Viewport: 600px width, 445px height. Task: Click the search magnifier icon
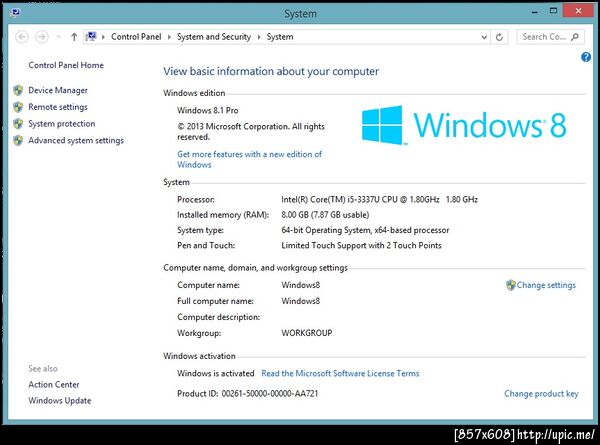click(575, 37)
